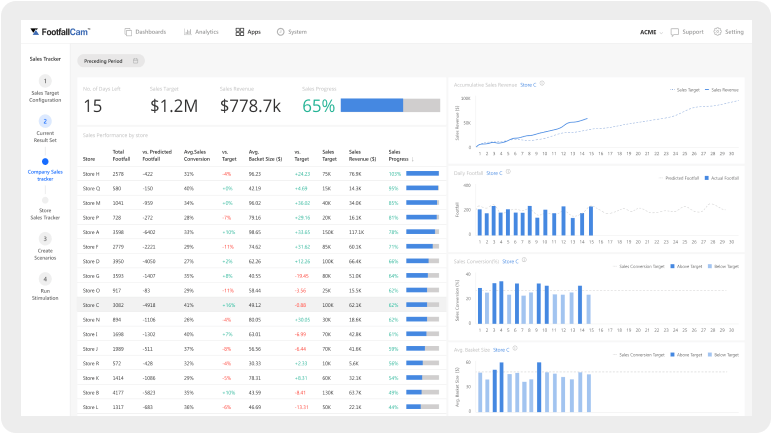Toggle Sales Target legend in revenue chart
Image resolution: width=772 pixels, height=434 pixels.
(x=685, y=90)
